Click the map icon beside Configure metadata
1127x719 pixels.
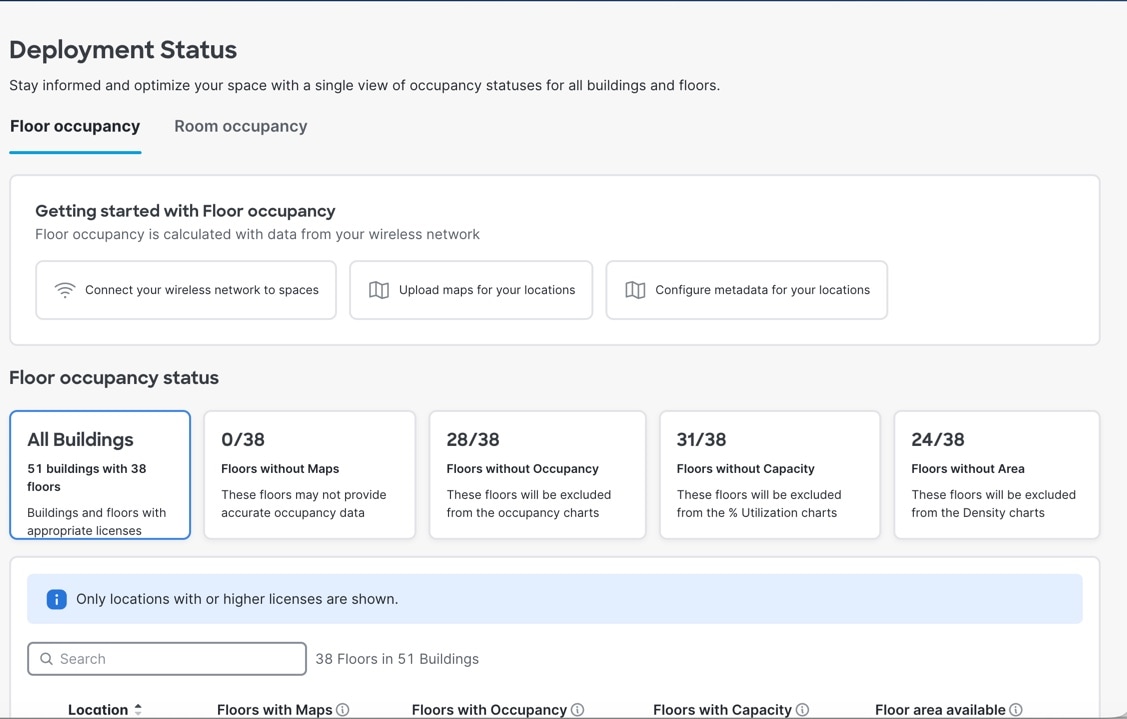[635, 290]
